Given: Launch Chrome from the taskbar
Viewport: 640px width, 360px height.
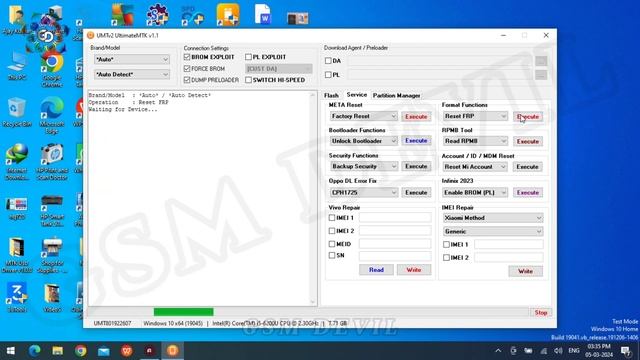Looking at the screenshot, I should click(x=80, y=351).
